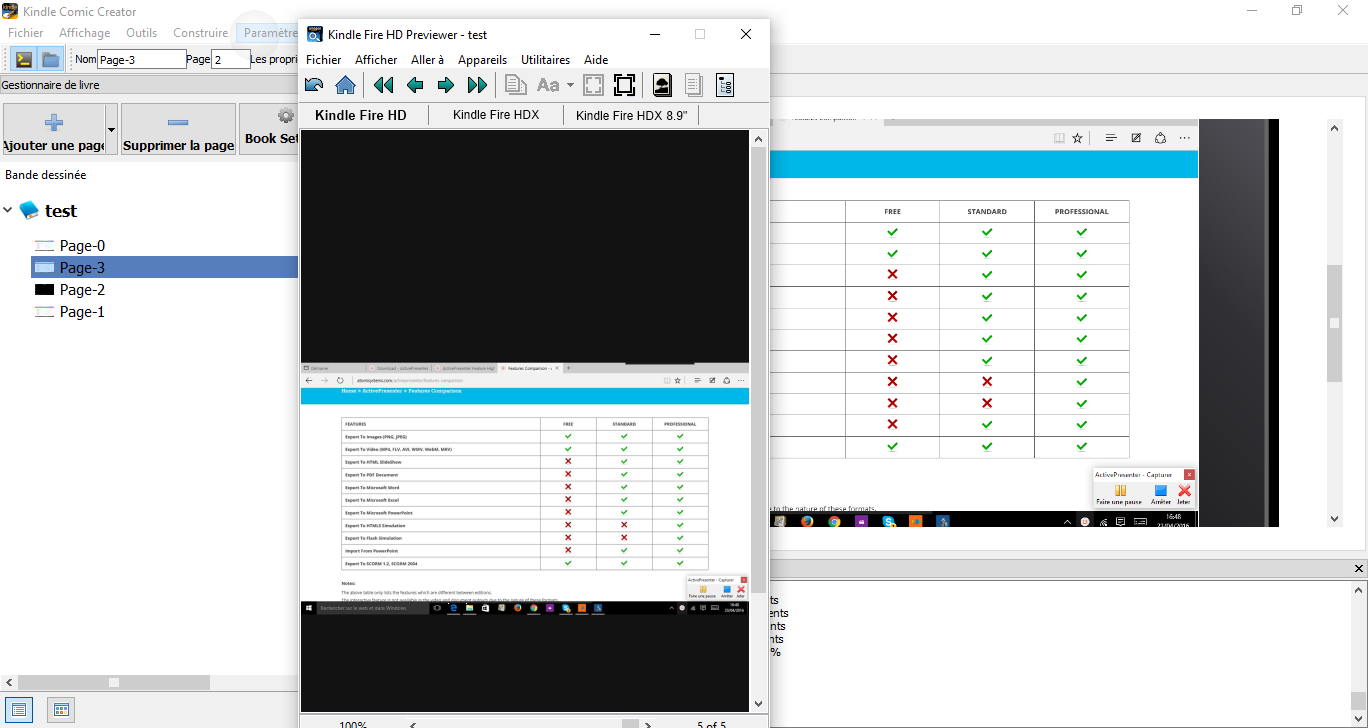Click the blue folder icon in Comic Creator toolbar

50,59
